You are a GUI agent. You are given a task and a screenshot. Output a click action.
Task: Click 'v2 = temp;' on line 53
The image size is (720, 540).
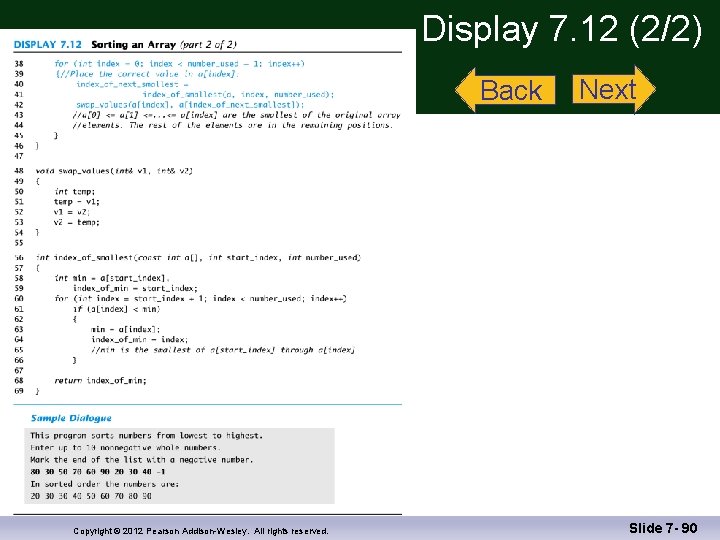tap(77, 222)
